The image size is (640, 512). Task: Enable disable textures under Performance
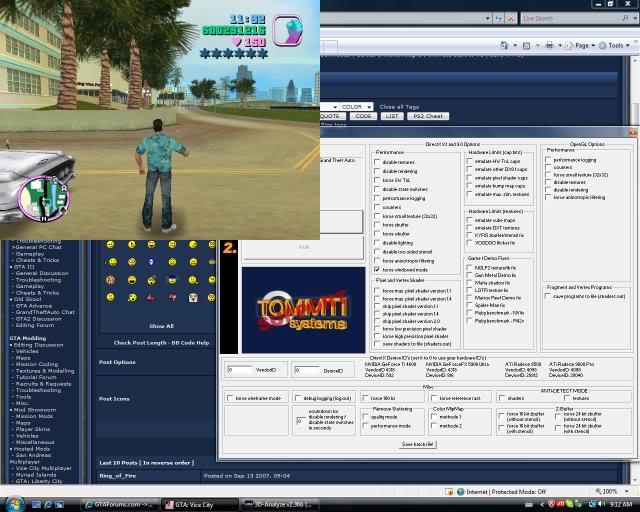click(379, 161)
